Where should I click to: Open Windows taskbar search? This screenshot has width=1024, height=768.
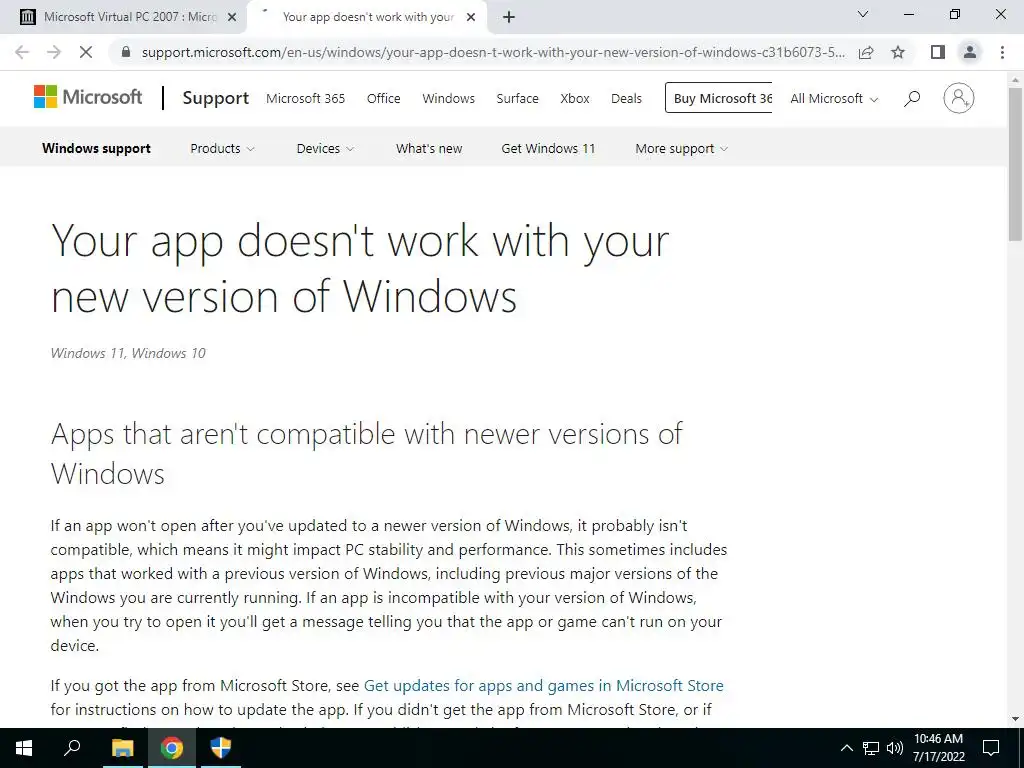coord(72,748)
